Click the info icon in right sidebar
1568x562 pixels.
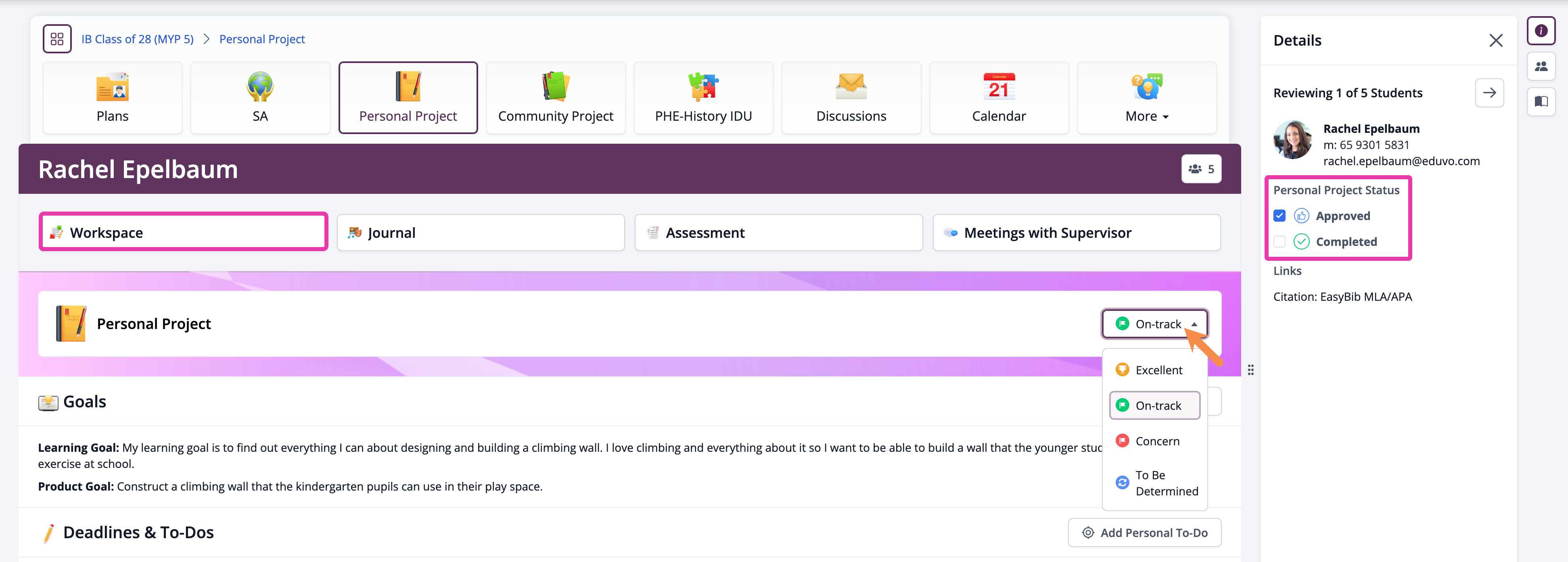pos(1541,31)
